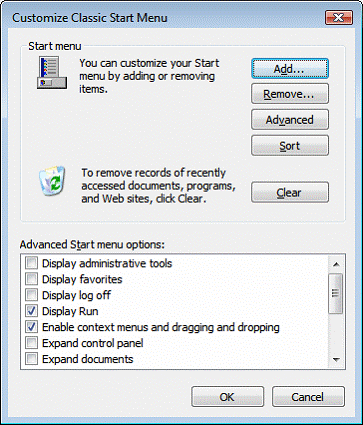Enable Expand control panel option
This screenshot has height=425, width=363.
(x=32, y=343)
